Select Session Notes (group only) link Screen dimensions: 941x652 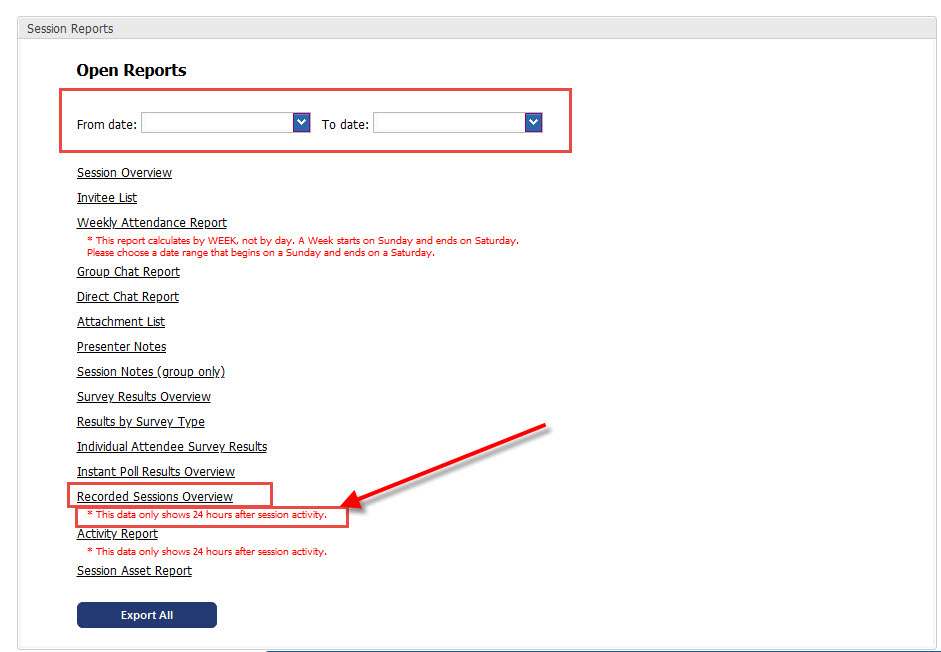coord(151,372)
